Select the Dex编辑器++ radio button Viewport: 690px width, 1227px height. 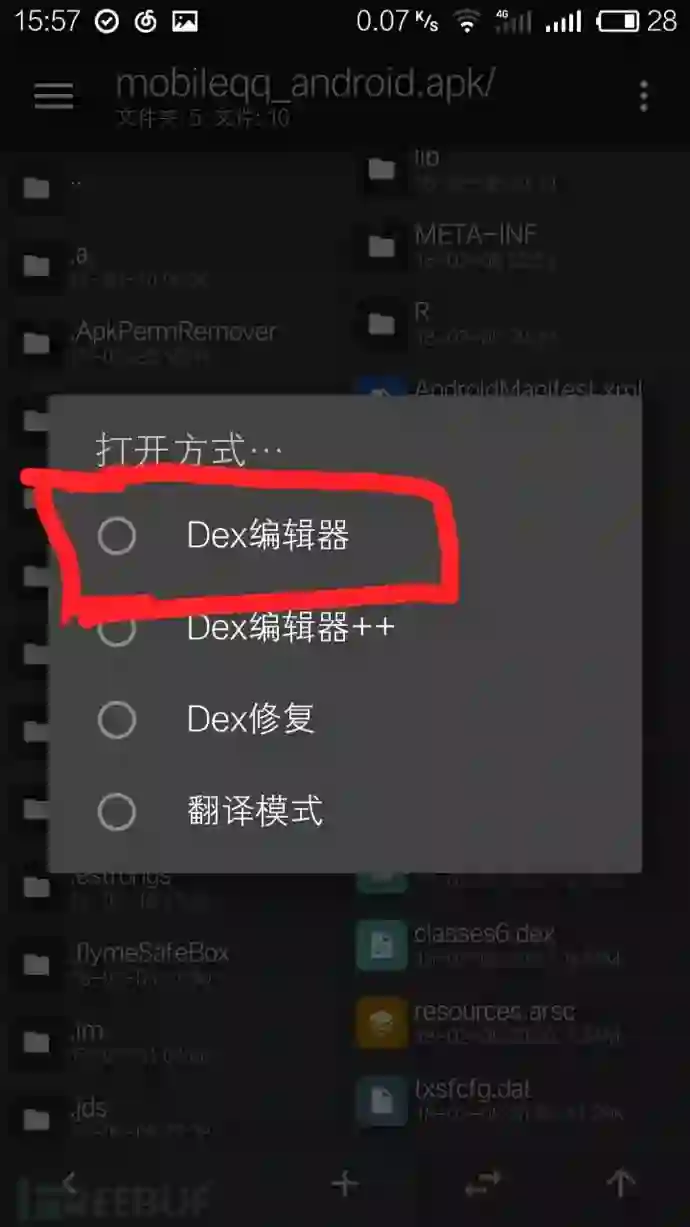117,628
